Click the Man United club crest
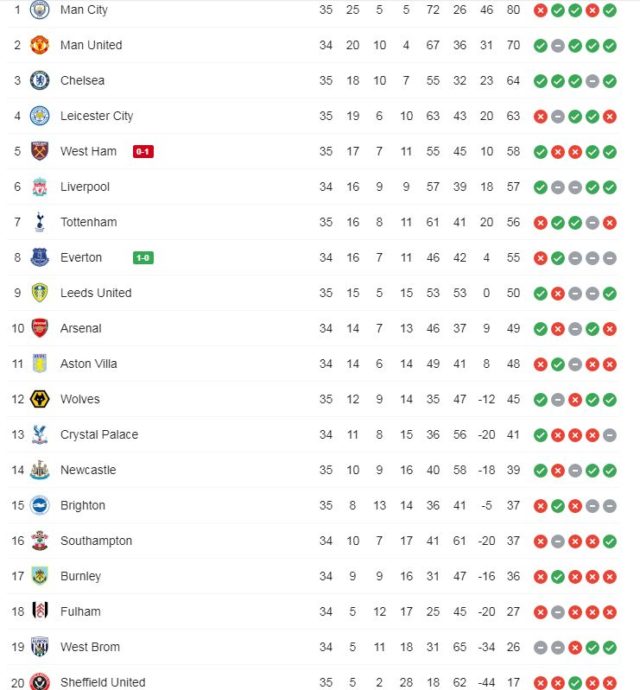The image size is (640, 690). tap(39, 45)
